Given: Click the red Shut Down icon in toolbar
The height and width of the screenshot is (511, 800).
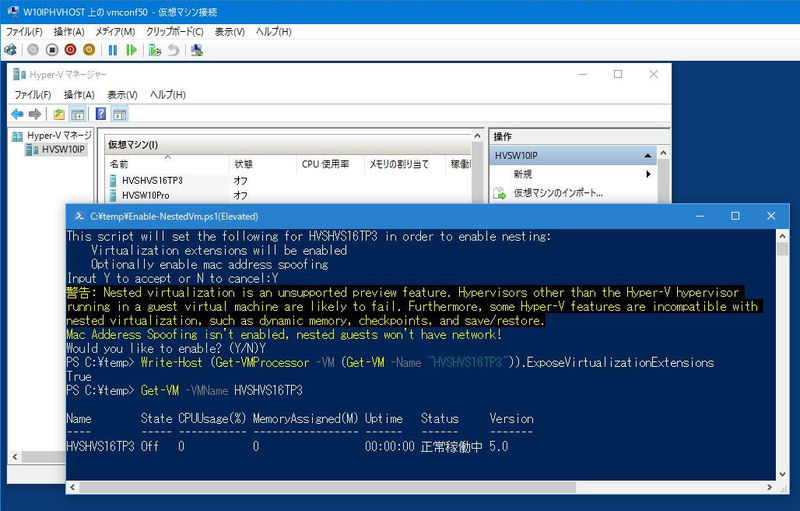Looking at the screenshot, I should (x=70, y=50).
